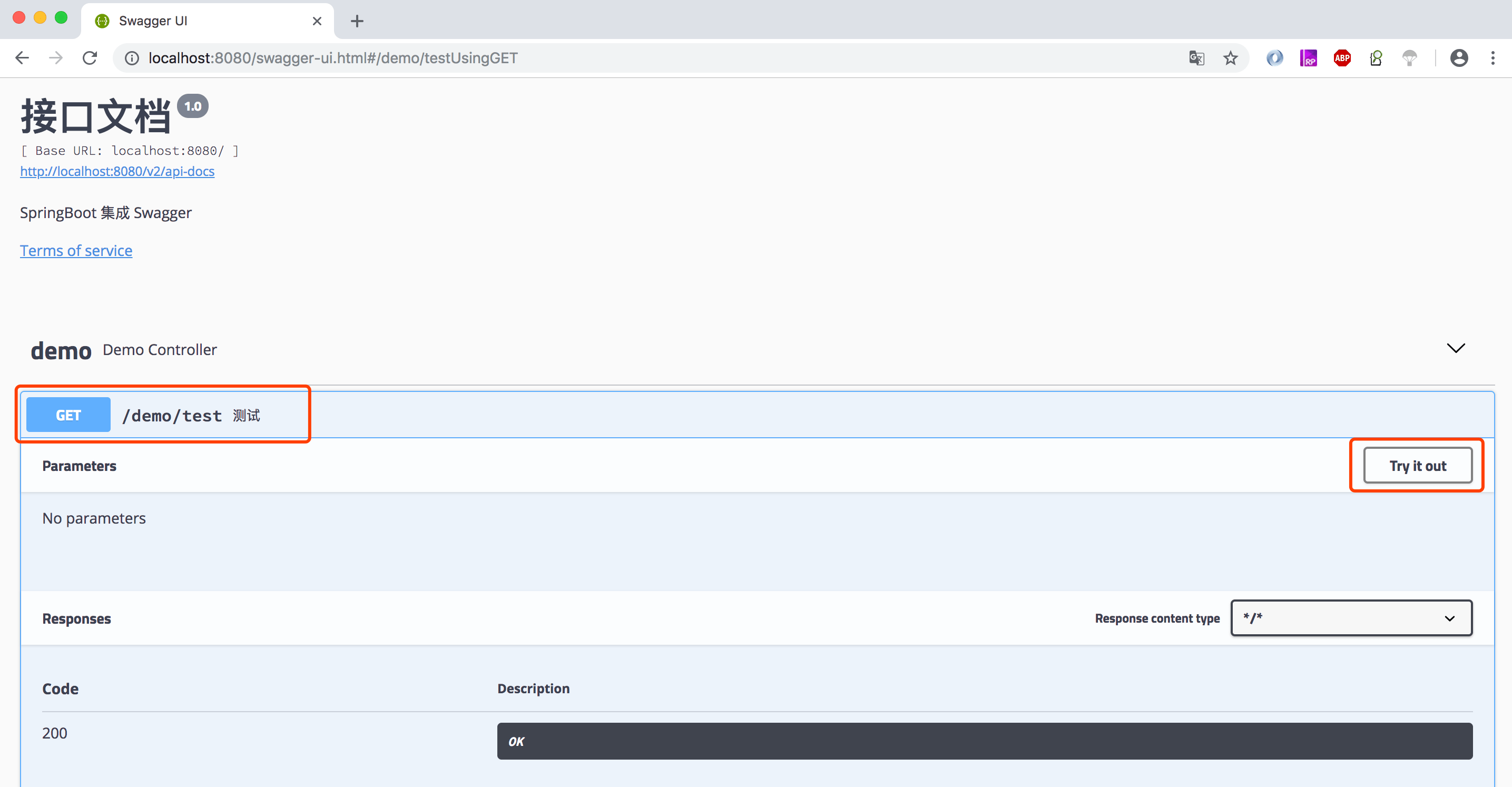Bookmark this page with the star
Screen dimensions: 1512x787
click(x=1230, y=58)
